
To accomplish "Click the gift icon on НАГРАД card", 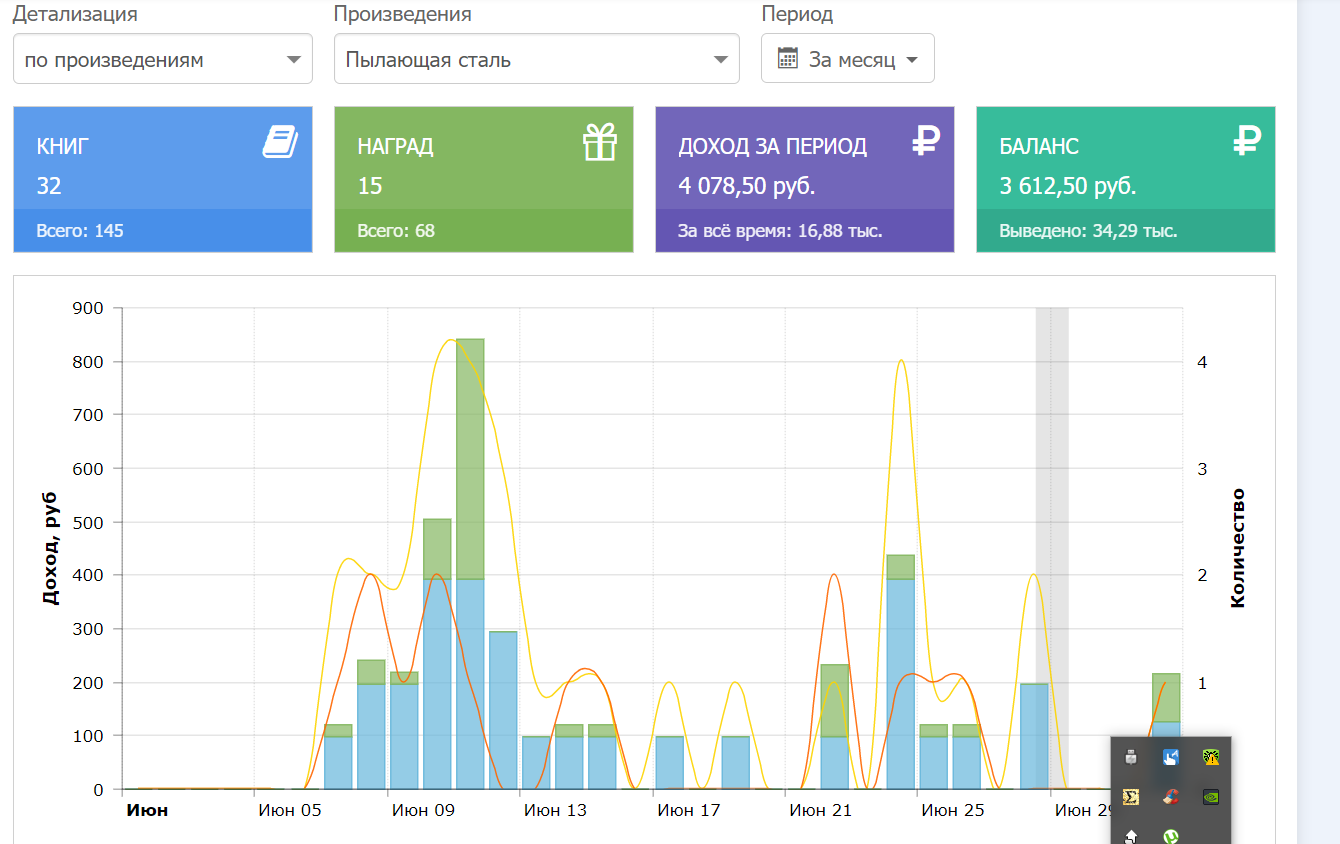I will (600, 142).
